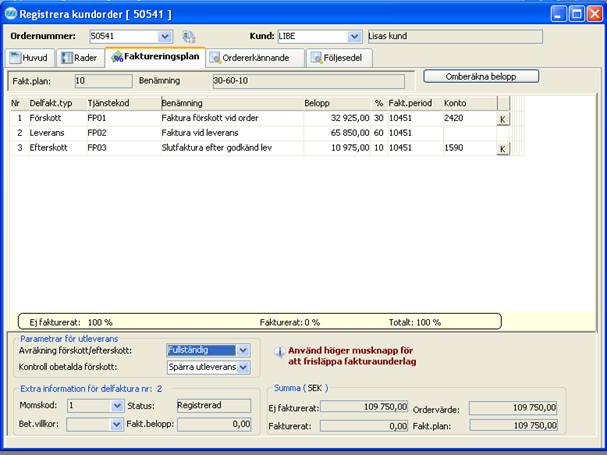
Task: Click the Konto column header
Action: click(470, 103)
